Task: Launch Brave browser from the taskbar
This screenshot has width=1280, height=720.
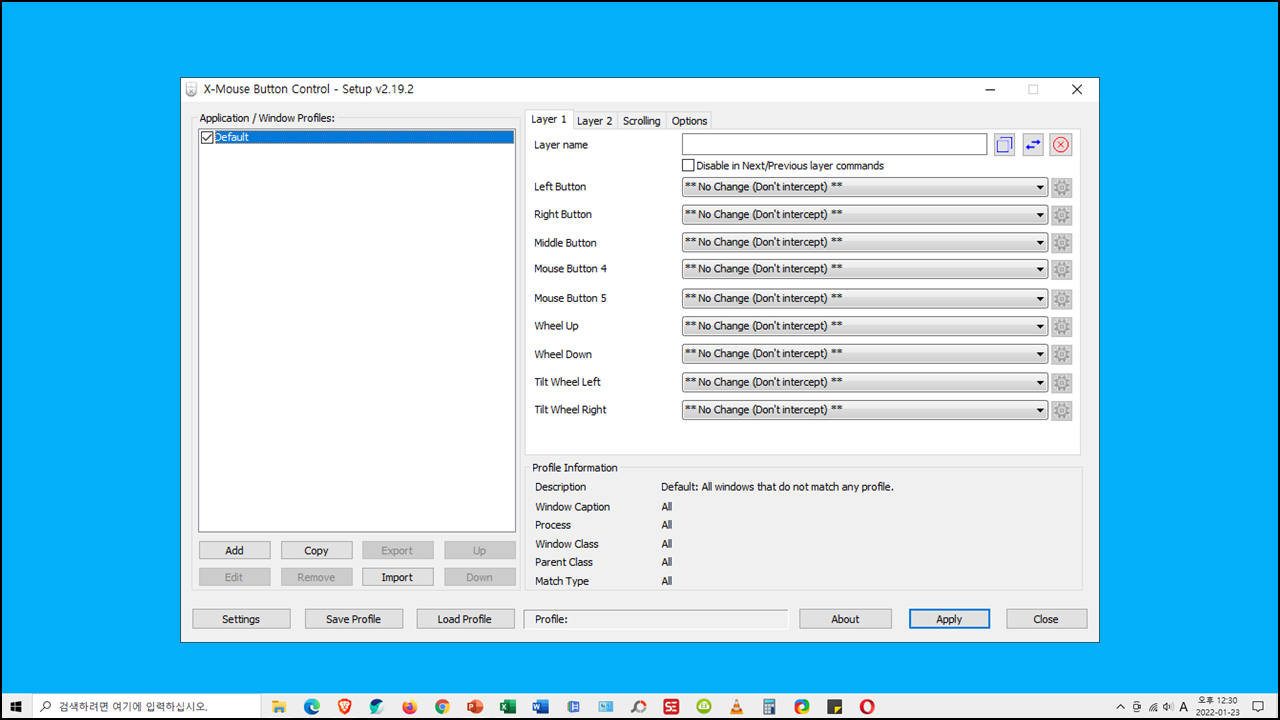Action: click(344, 706)
